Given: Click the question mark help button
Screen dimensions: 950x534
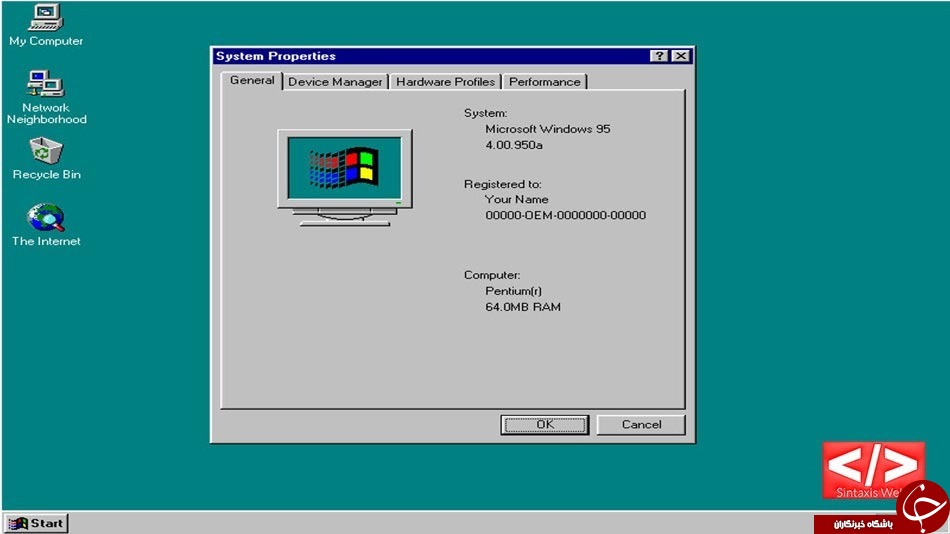Looking at the screenshot, I should coord(659,56).
